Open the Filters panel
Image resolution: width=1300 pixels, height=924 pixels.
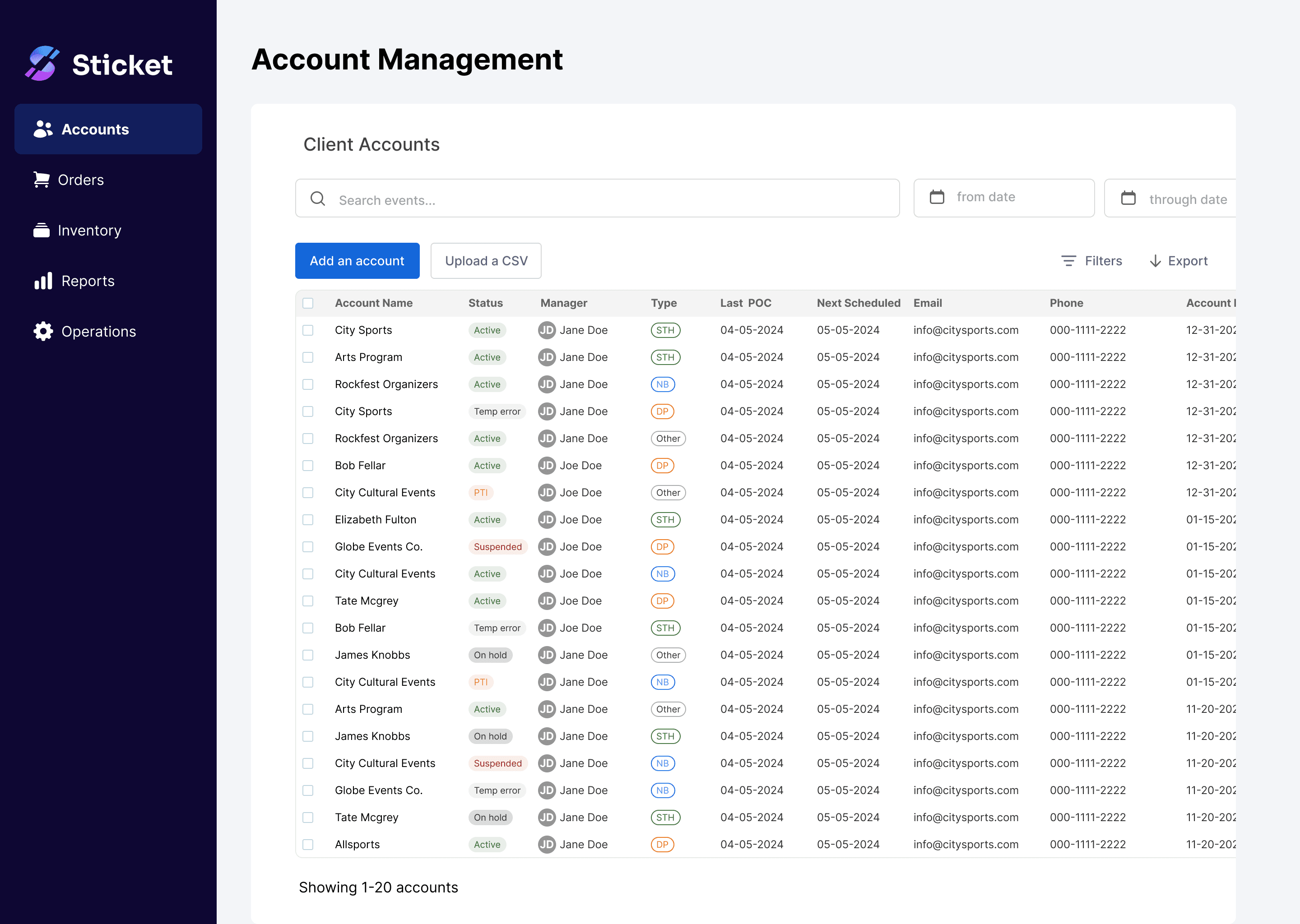point(1091,261)
